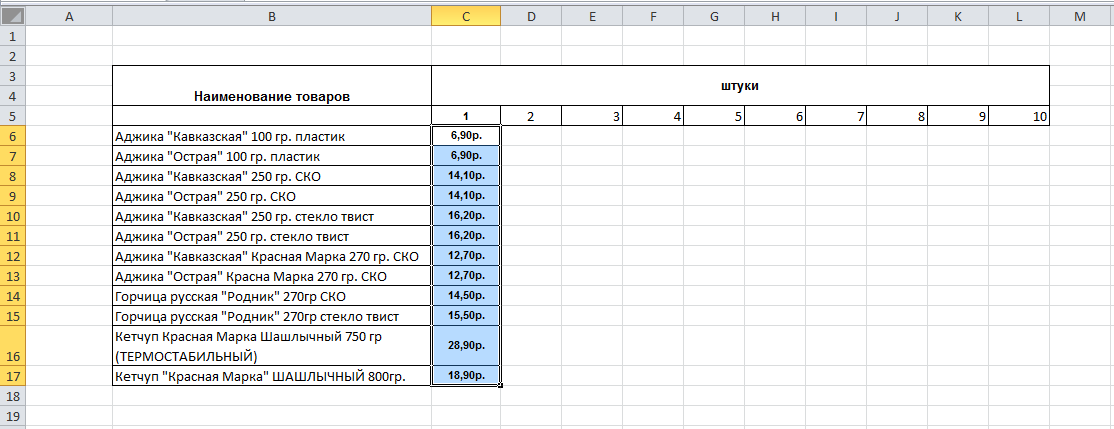
Task: Select column K header
Action: [x=958, y=16]
